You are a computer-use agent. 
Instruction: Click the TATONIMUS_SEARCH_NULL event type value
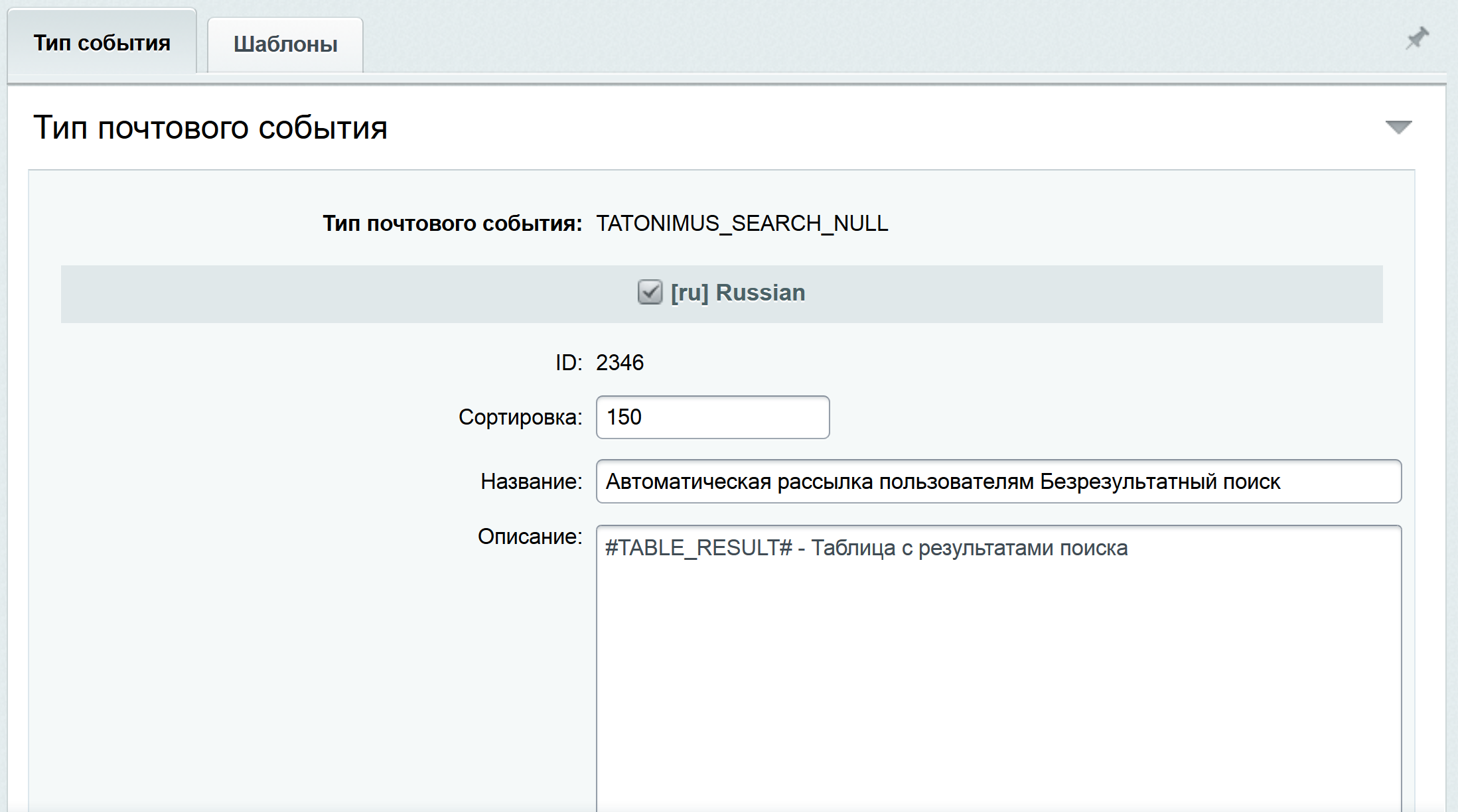click(x=741, y=224)
